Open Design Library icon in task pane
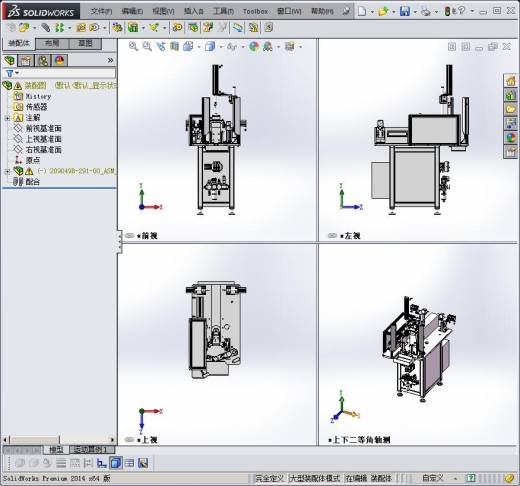This screenshot has height=486, width=520. 510,95
